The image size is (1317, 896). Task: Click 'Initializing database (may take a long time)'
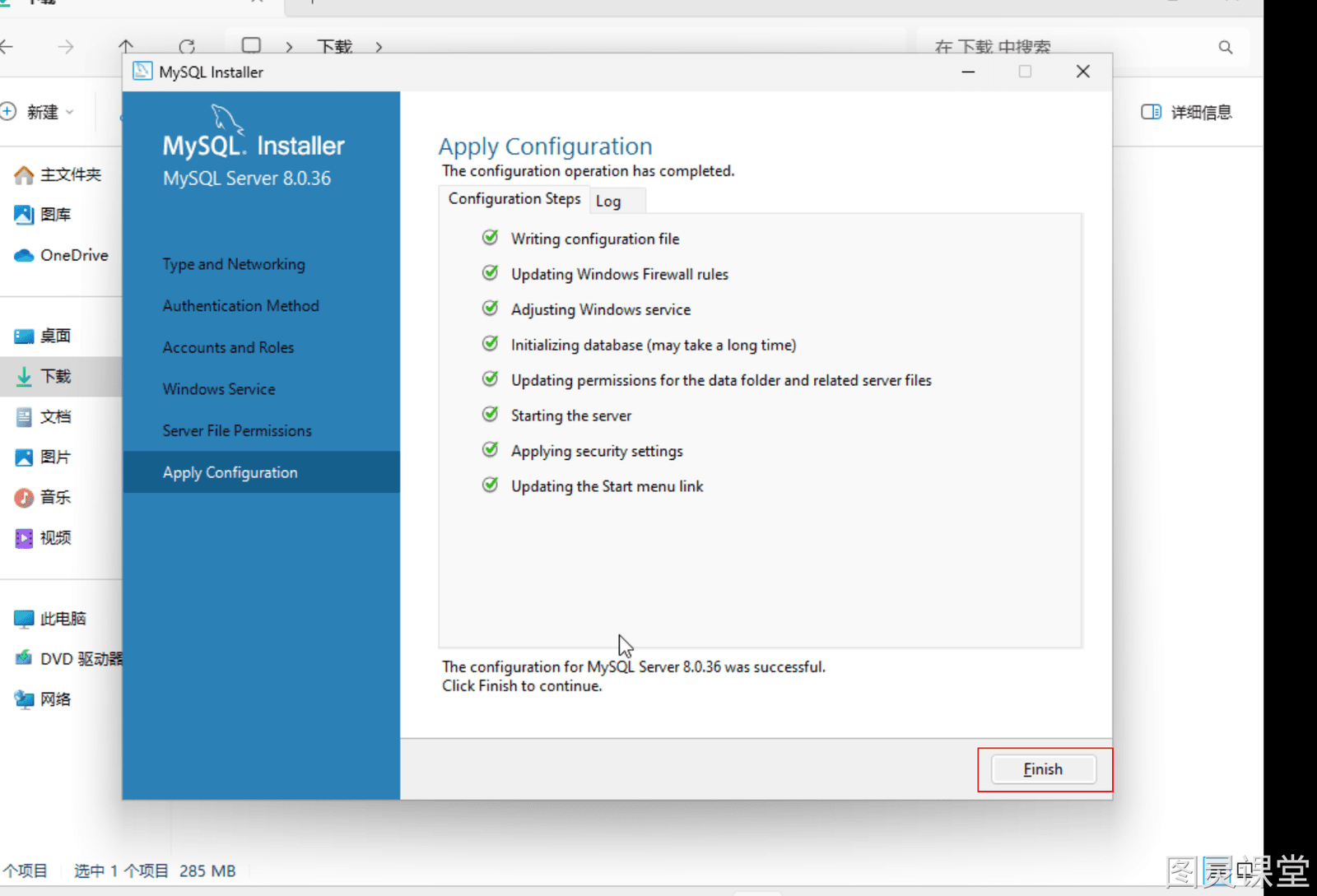[654, 346]
